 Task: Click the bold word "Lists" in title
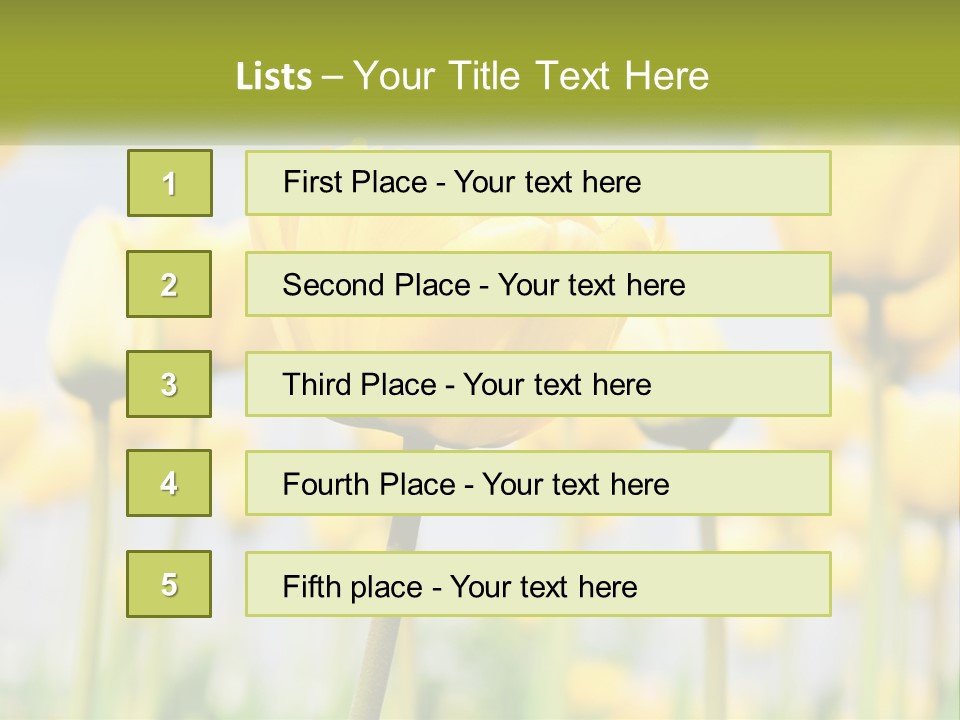[274, 76]
